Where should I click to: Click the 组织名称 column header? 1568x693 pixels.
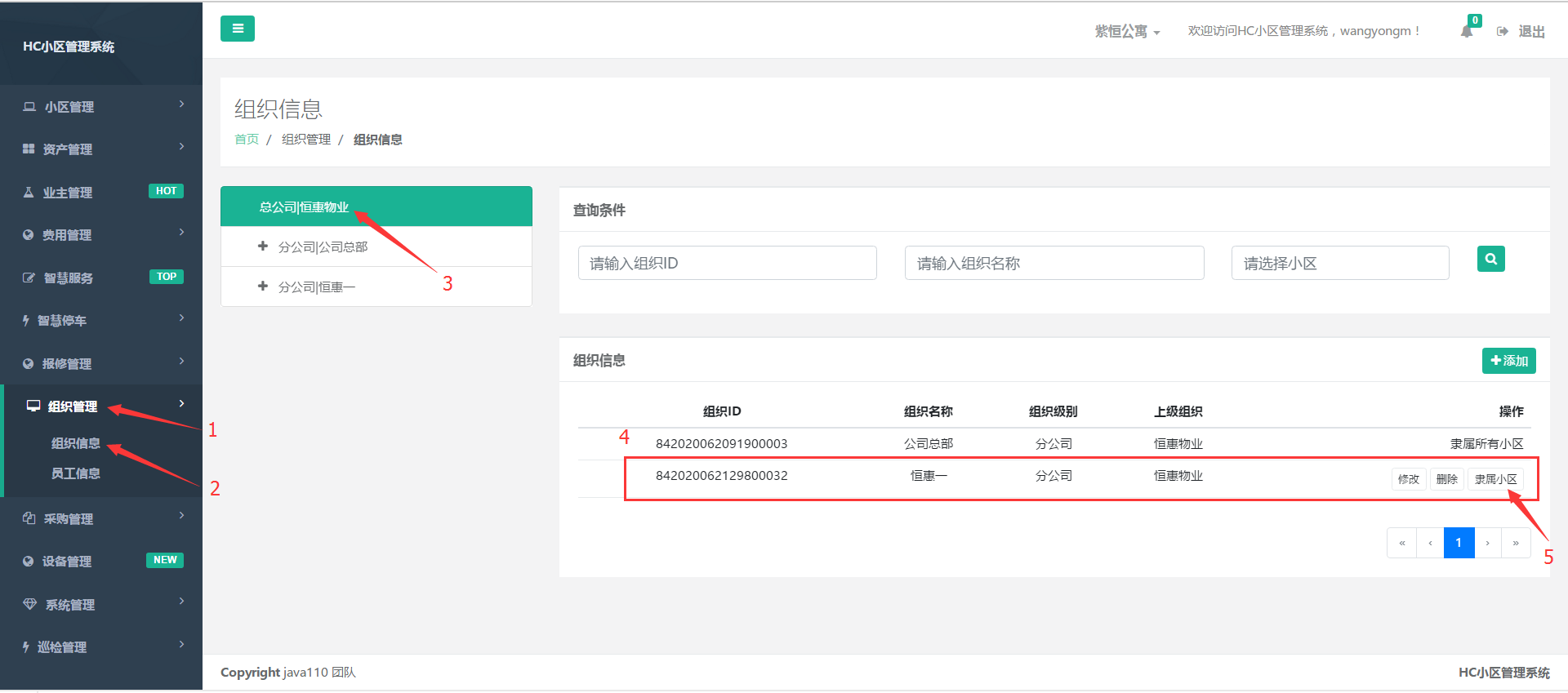pos(928,411)
